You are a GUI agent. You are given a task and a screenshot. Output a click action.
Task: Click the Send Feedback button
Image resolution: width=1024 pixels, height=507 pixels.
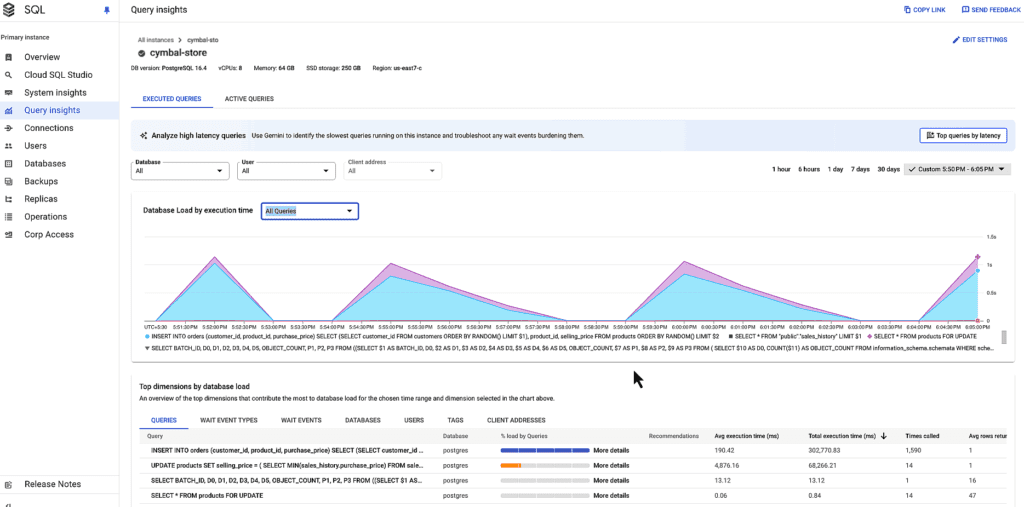[991, 10]
